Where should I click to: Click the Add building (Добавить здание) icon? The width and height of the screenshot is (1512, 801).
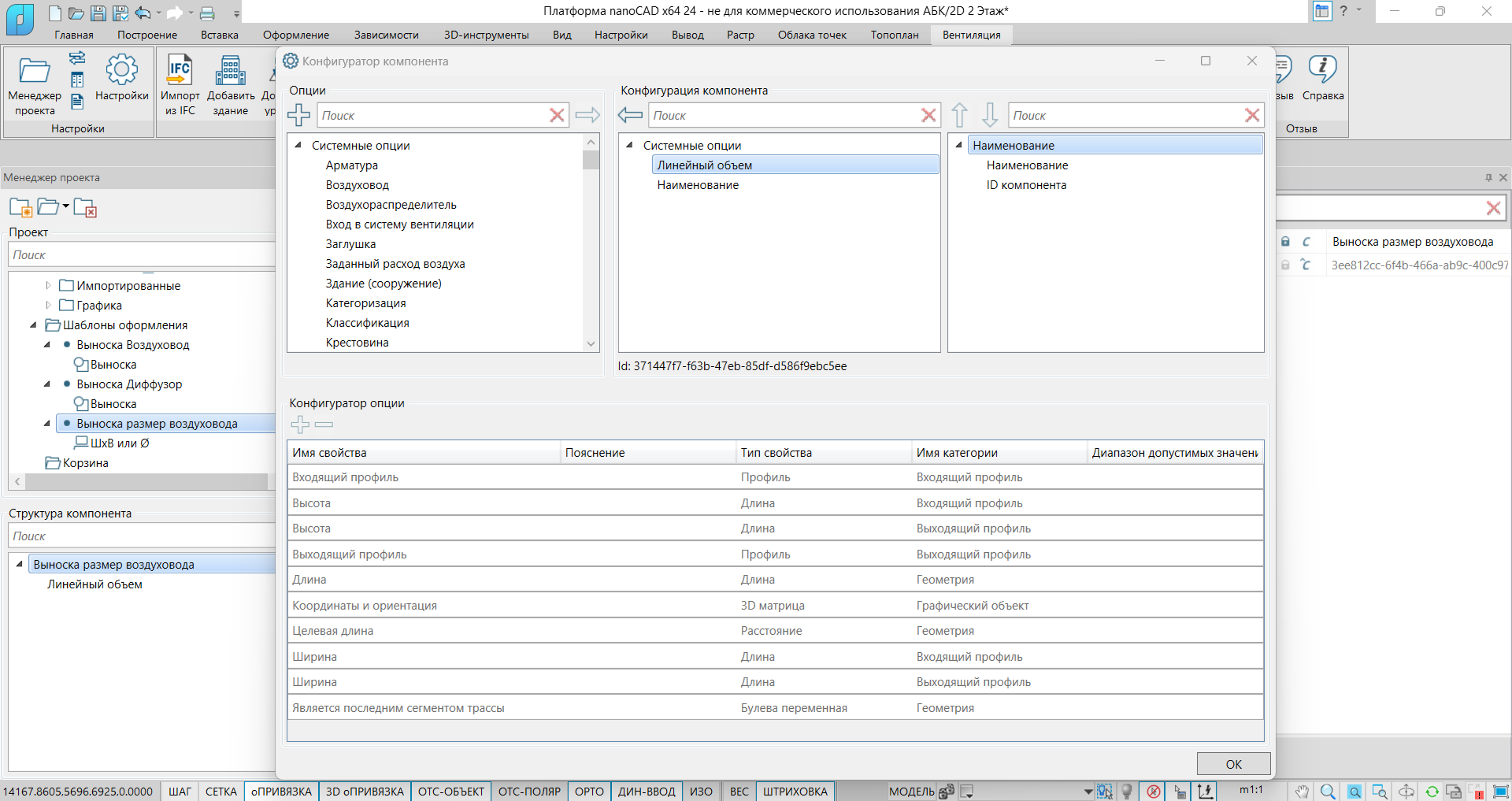[x=231, y=71]
